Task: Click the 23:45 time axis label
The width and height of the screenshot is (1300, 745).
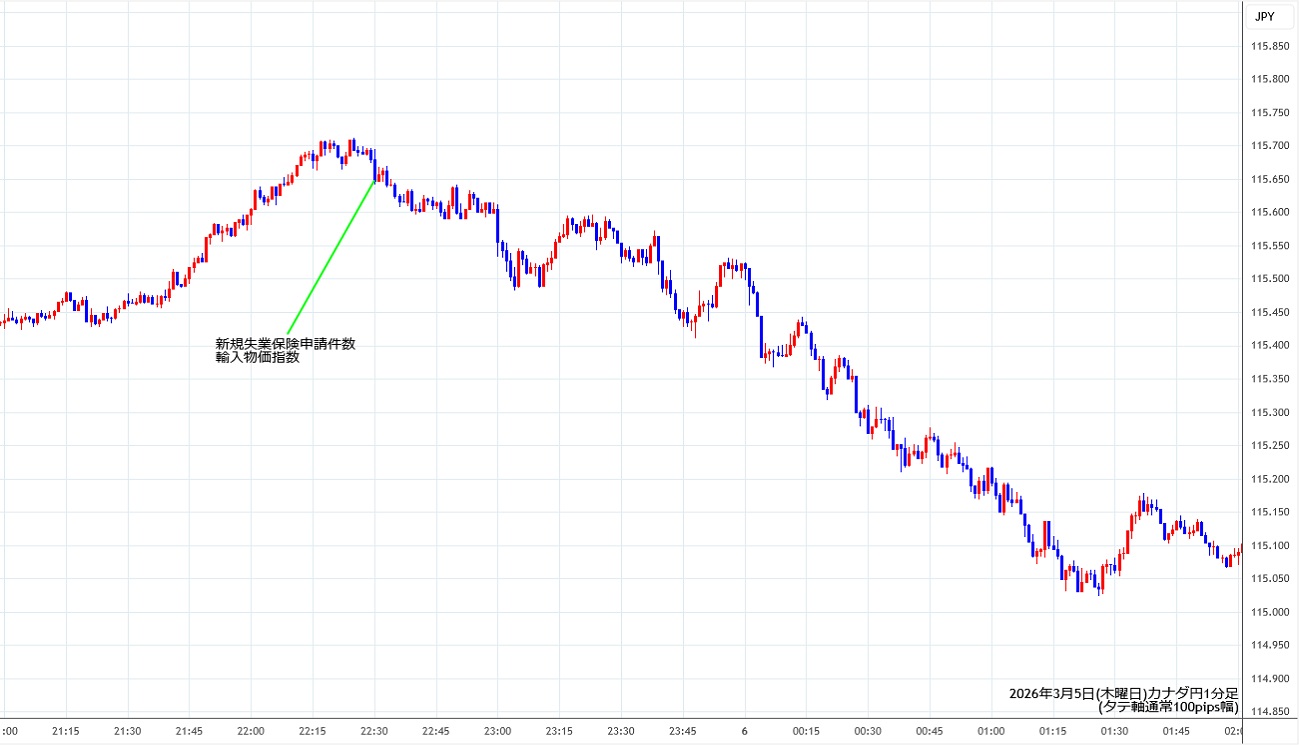Action: 682,731
